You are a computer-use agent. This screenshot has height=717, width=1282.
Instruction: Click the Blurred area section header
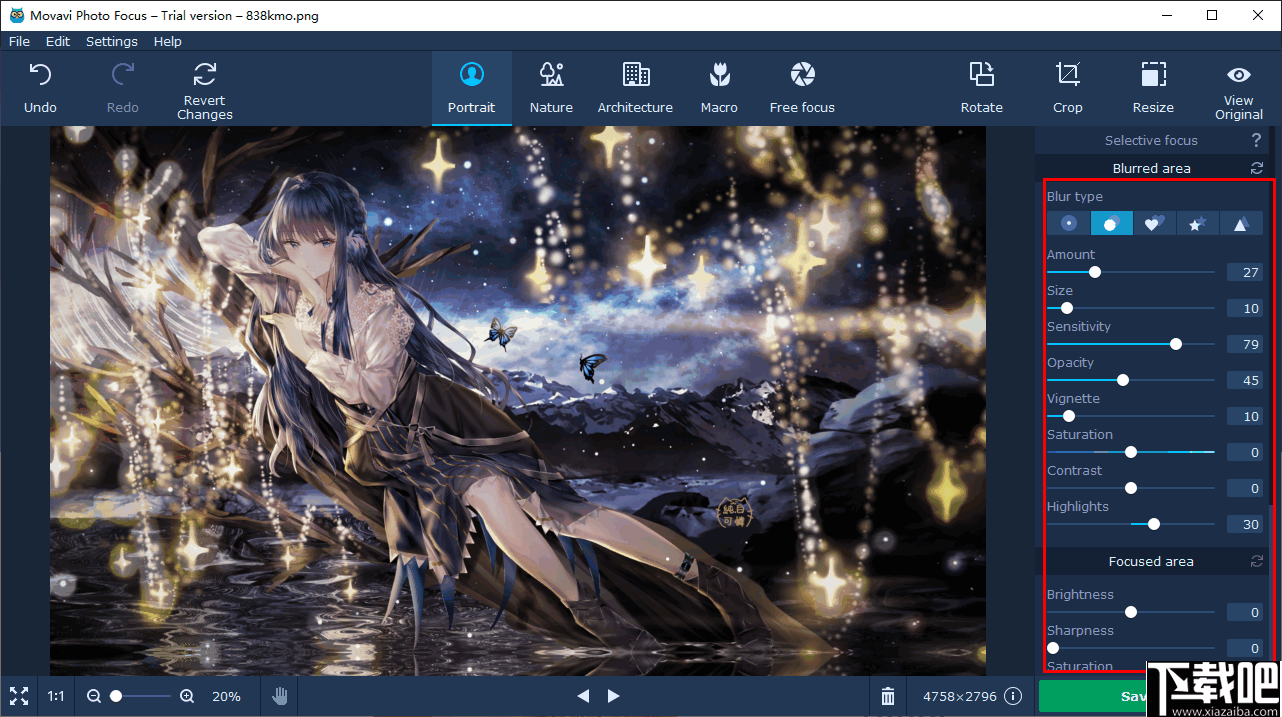[x=1152, y=168]
